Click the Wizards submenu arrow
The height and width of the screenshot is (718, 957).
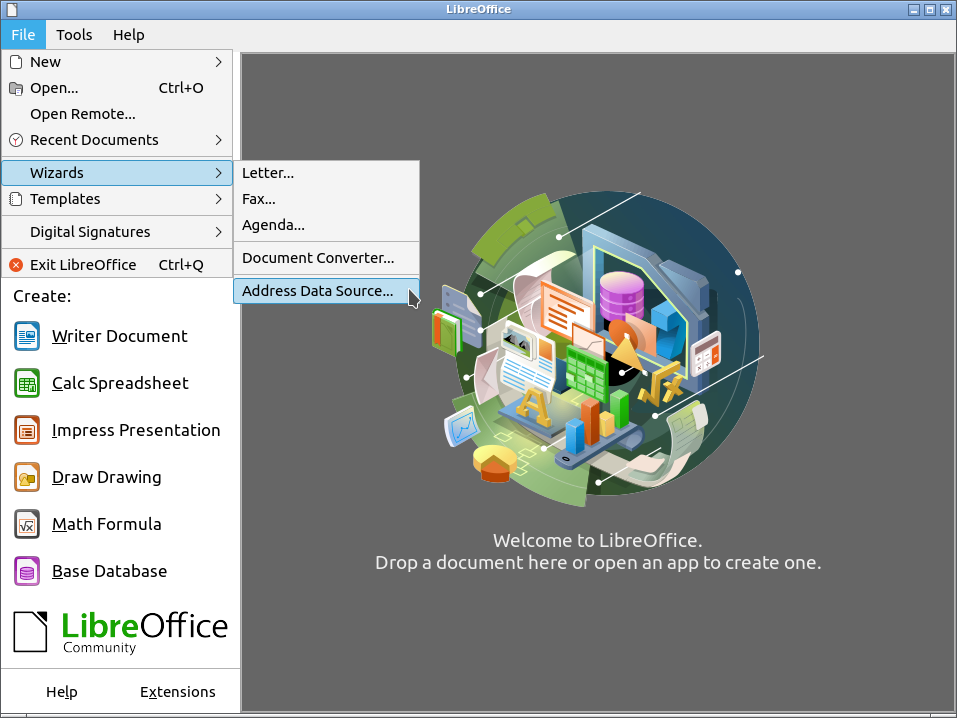click(x=218, y=173)
